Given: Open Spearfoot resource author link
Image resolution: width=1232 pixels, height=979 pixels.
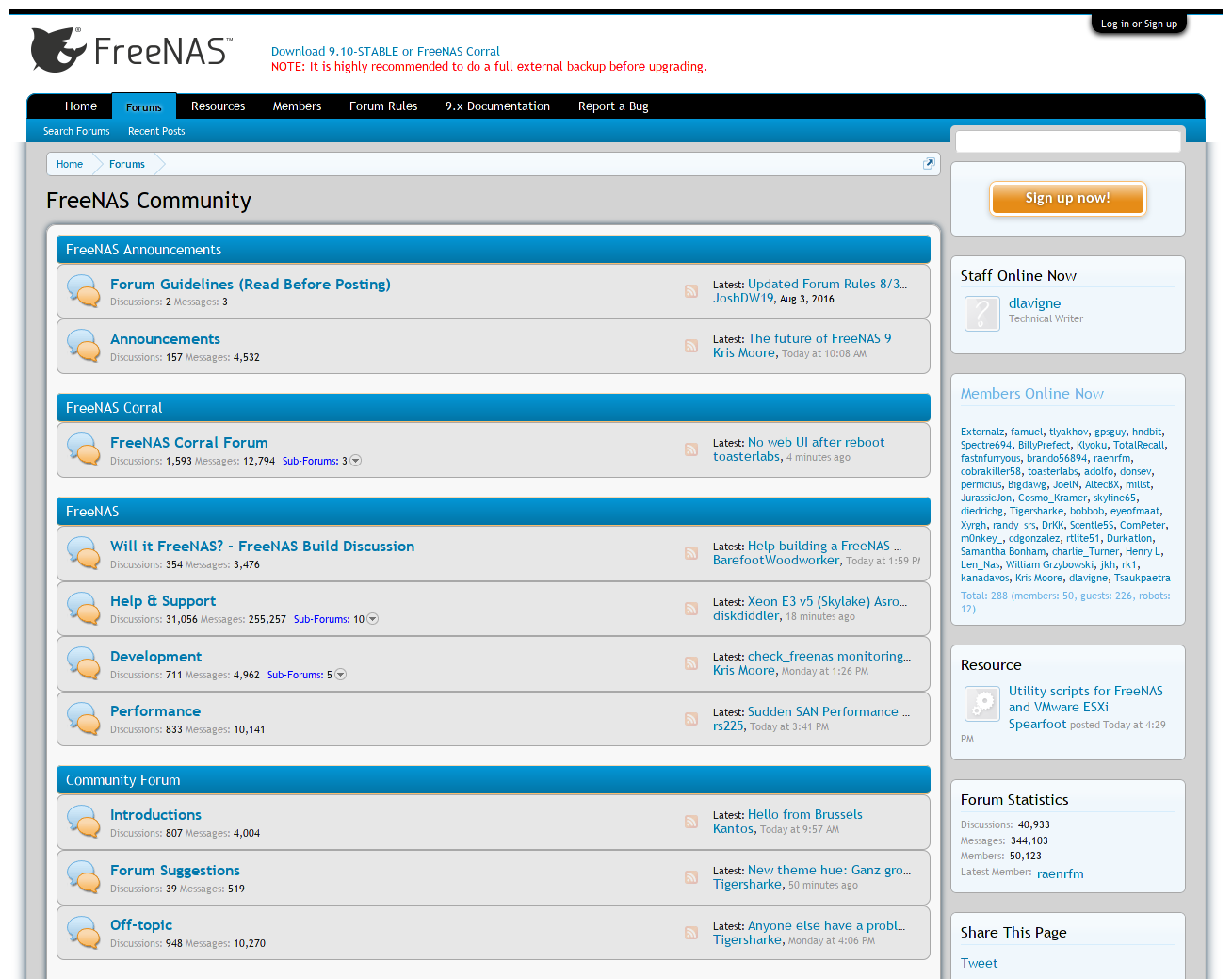Looking at the screenshot, I should [x=1038, y=724].
